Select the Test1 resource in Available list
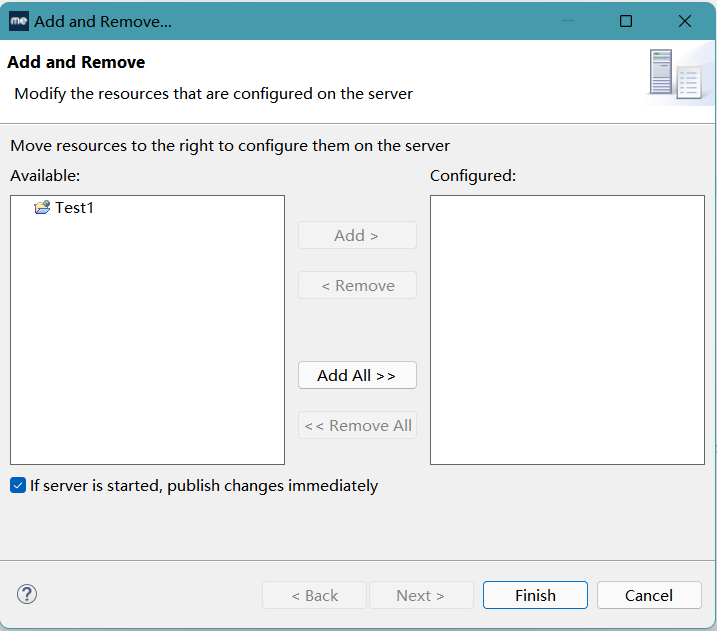Image resolution: width=717 pixels, height=631 pixels. [x=74, y=208]
